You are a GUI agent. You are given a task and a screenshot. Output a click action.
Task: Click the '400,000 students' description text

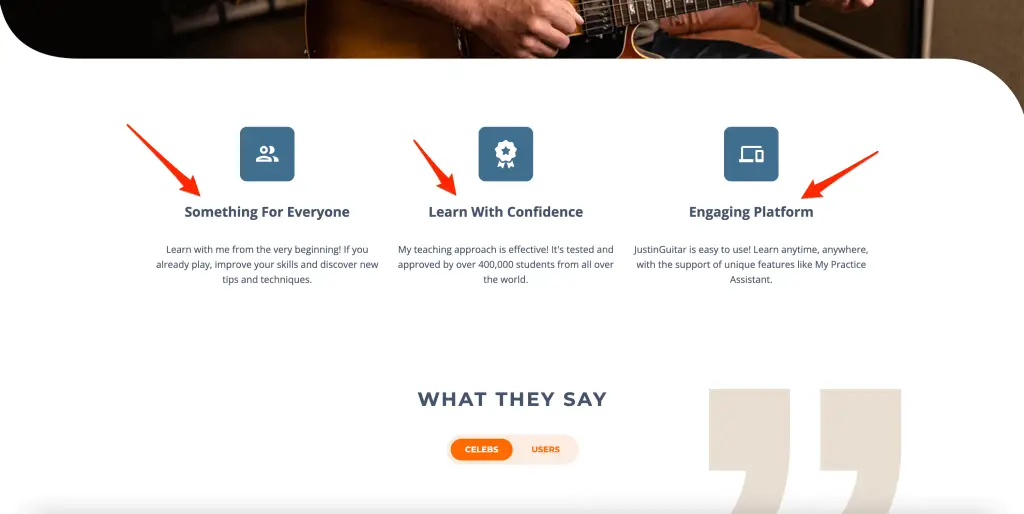(x=505, y=265)
